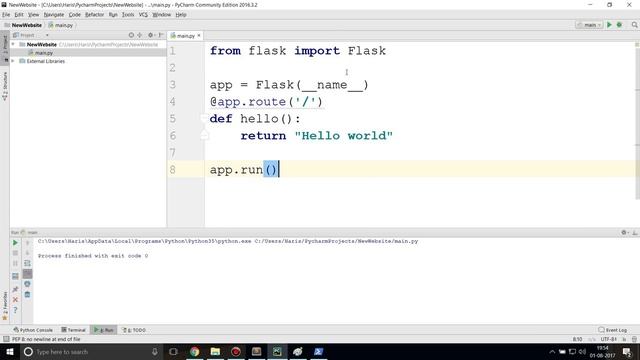The width and height of the screenshot is (640, 360).
Task: Open help with Run panel question mark
Action: click(15, 310)
